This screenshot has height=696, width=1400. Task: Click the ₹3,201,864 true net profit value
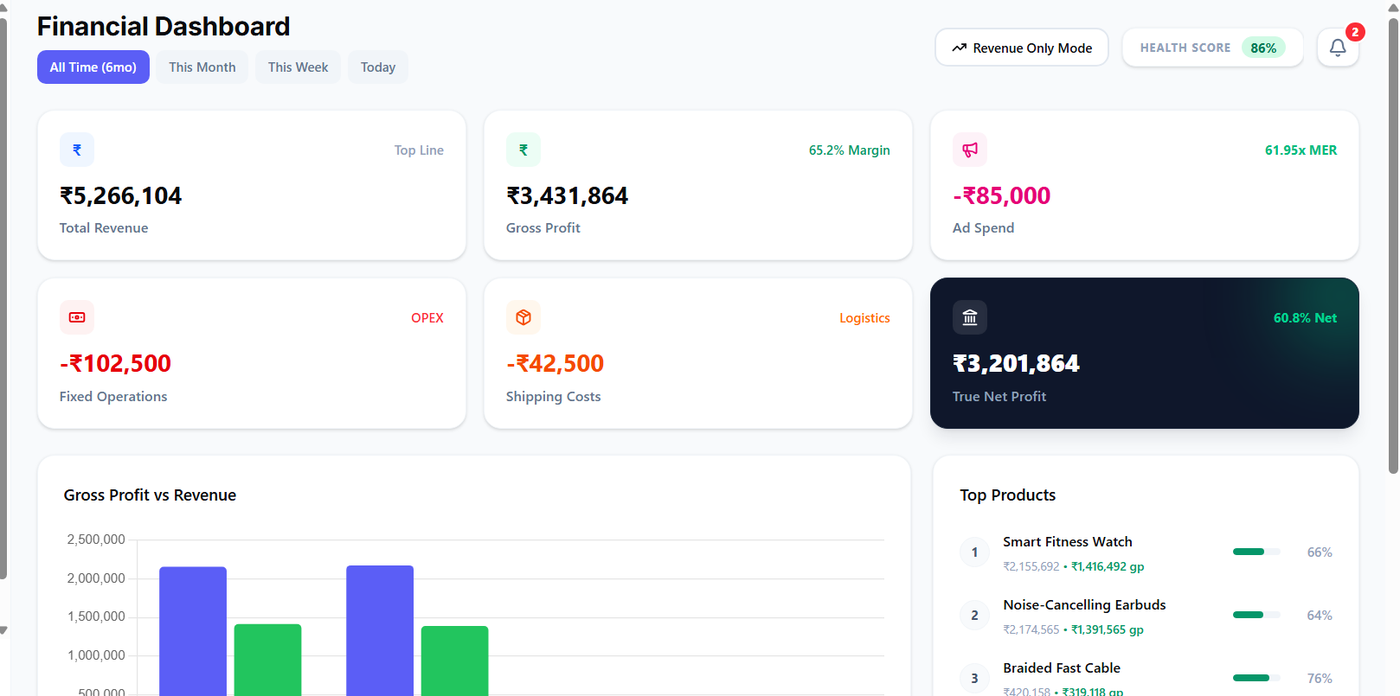(1016, 363)
